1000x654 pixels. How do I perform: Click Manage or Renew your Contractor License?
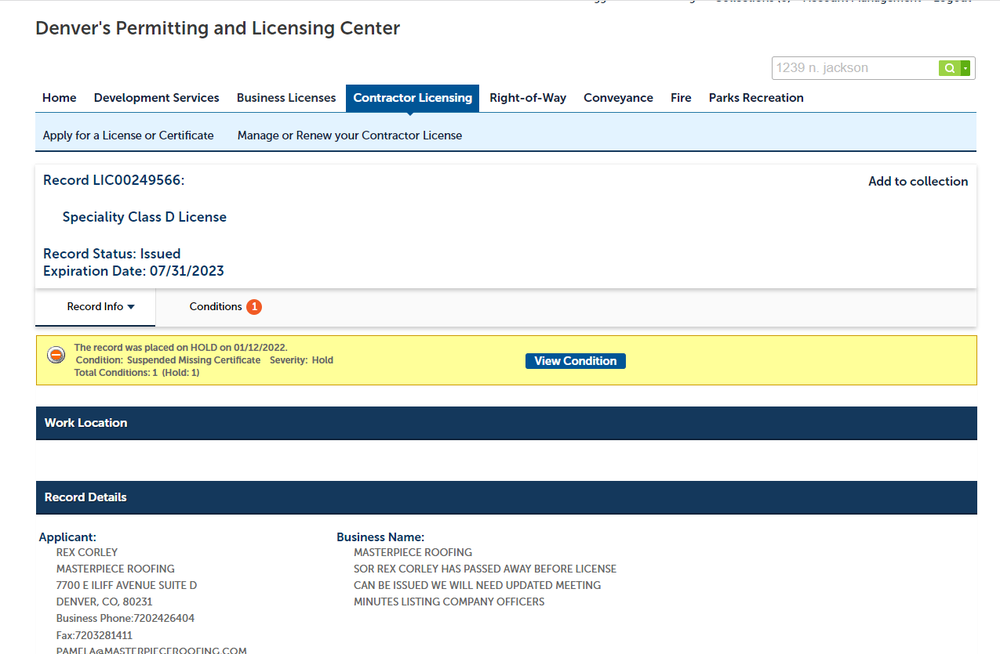point(349,135)
